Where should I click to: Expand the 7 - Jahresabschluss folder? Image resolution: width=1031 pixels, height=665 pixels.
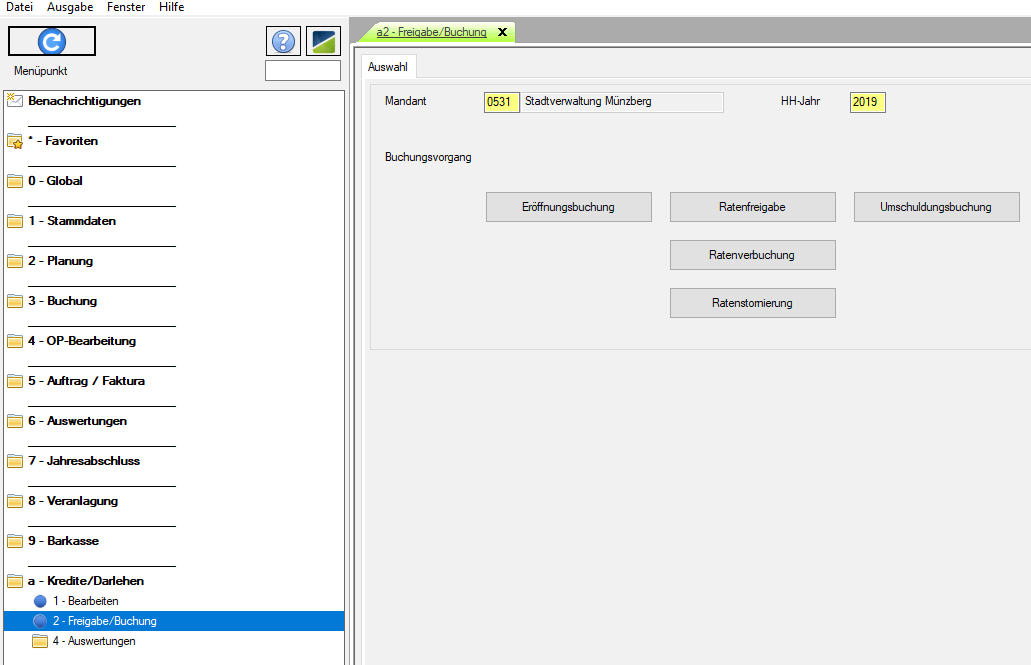click(15, 461)
